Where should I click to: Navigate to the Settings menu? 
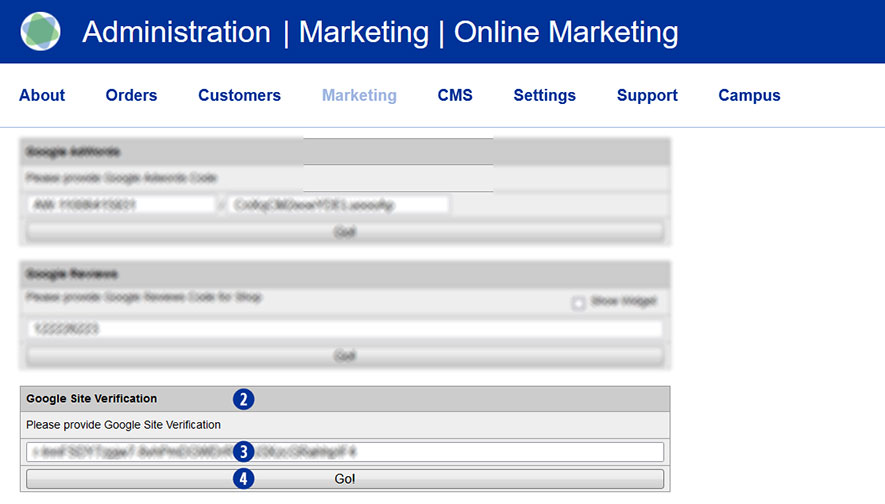point(544,96)
